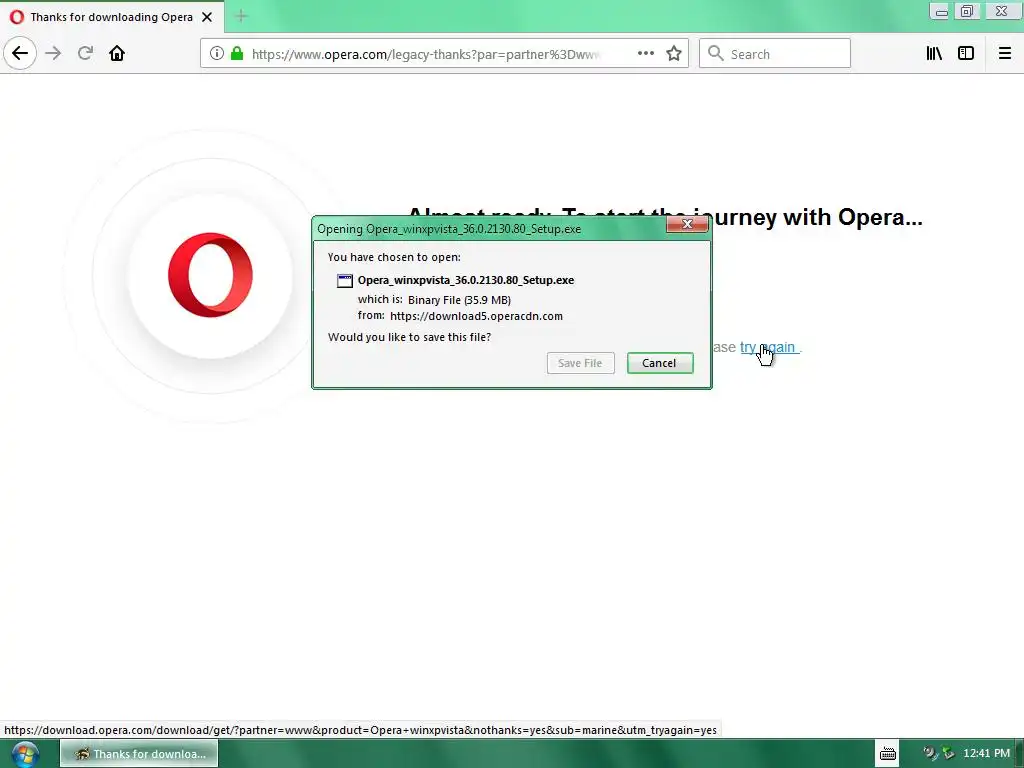
Task: Open the Windows Start orb
Action: pyautogui.click(x=25, y=755)
